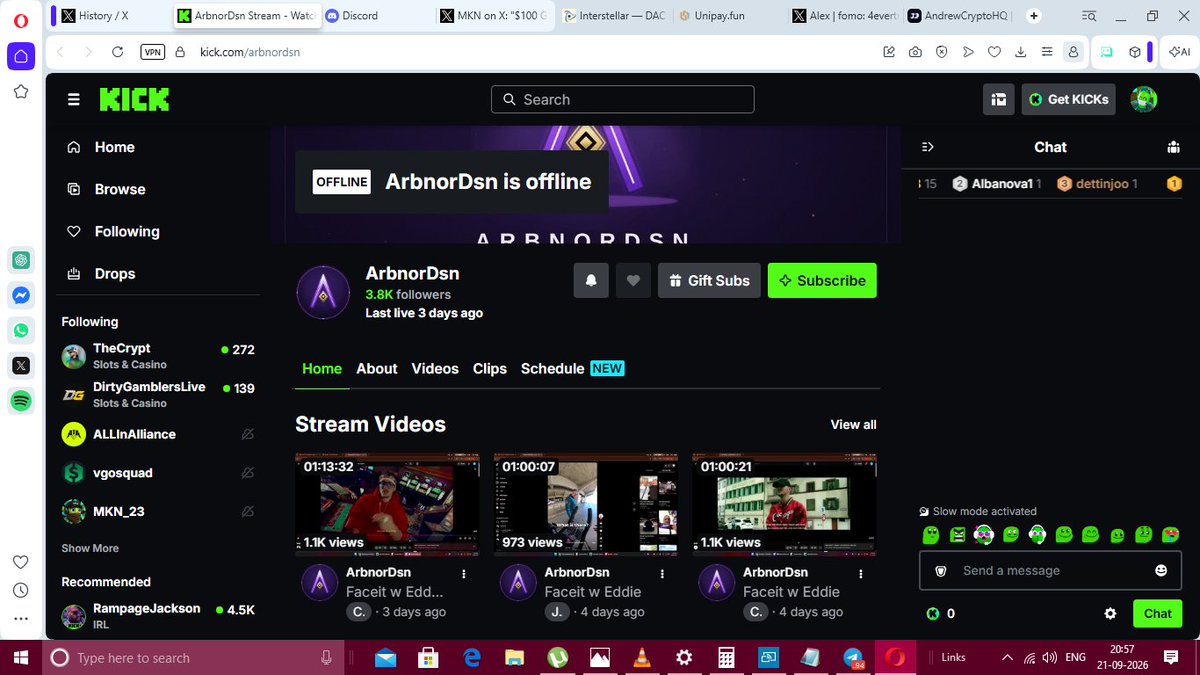This screenshot has width=1200, height=675.
Task: Open View all stream videos
Action: [853, 425]
